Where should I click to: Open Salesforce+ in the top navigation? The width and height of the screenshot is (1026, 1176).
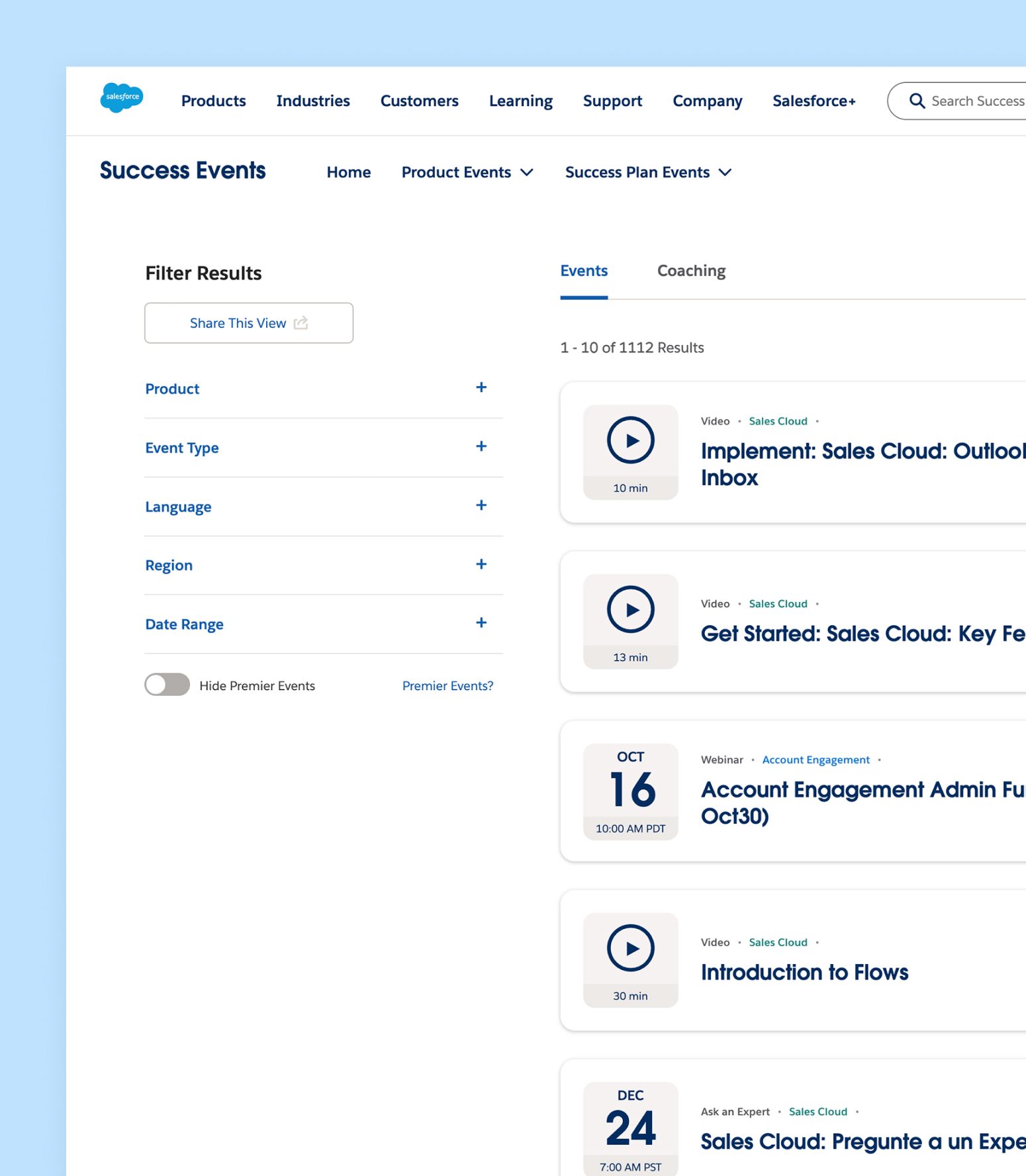tap(814, 101)
